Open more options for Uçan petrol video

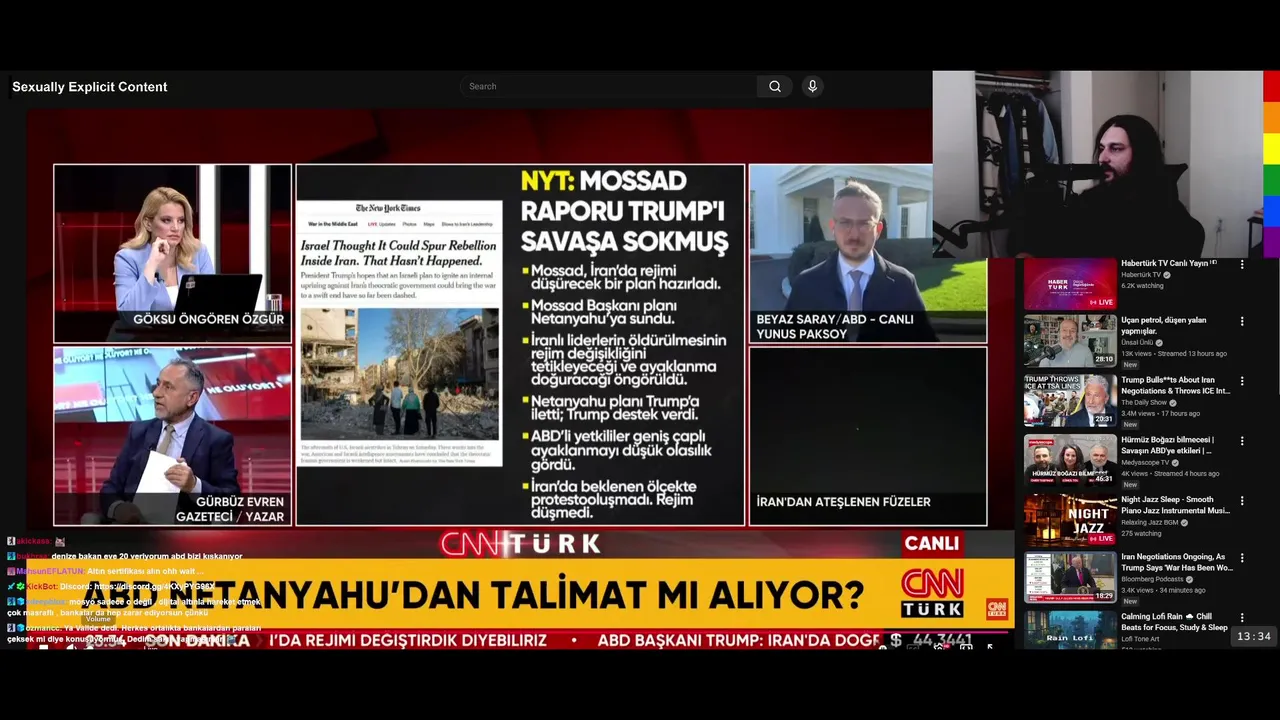[1242, 321]
